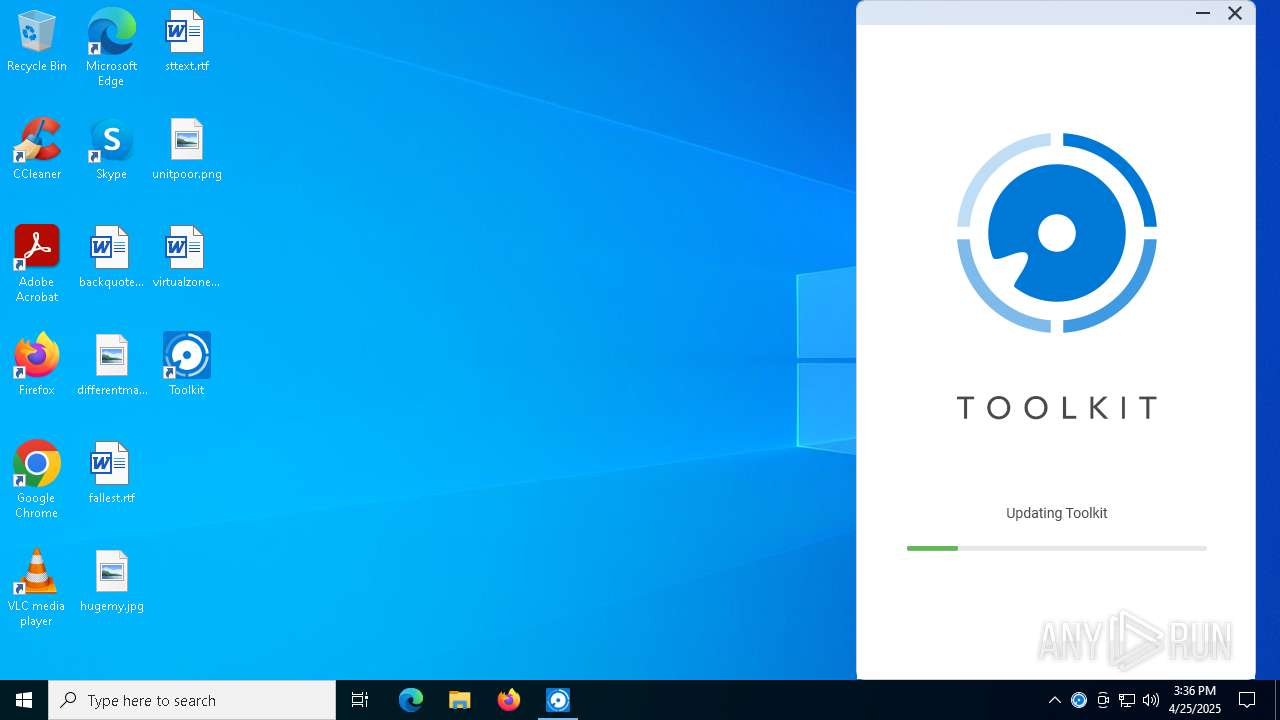
Task: Click the Toolkit update progress bar
Action: point(1056,548)
